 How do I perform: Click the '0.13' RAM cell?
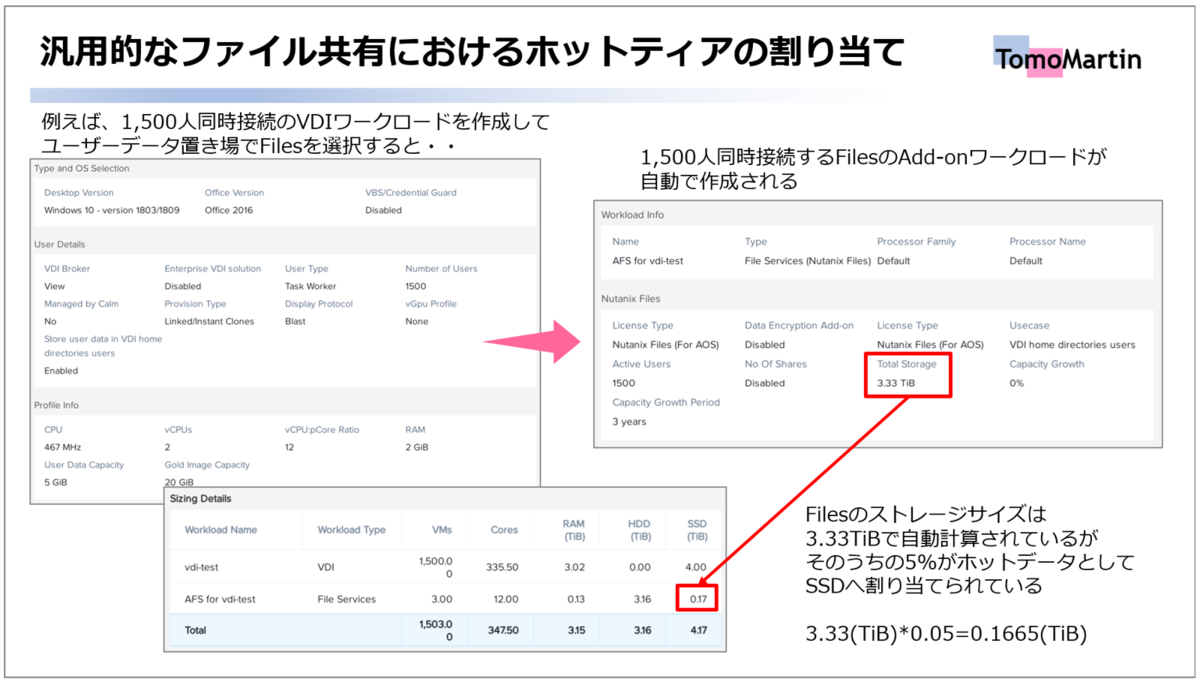click(574, 599)
